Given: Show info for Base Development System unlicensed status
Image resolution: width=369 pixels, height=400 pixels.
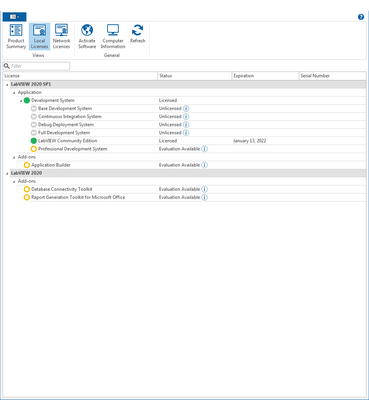Looking at the screenshot, I should 186,108.
